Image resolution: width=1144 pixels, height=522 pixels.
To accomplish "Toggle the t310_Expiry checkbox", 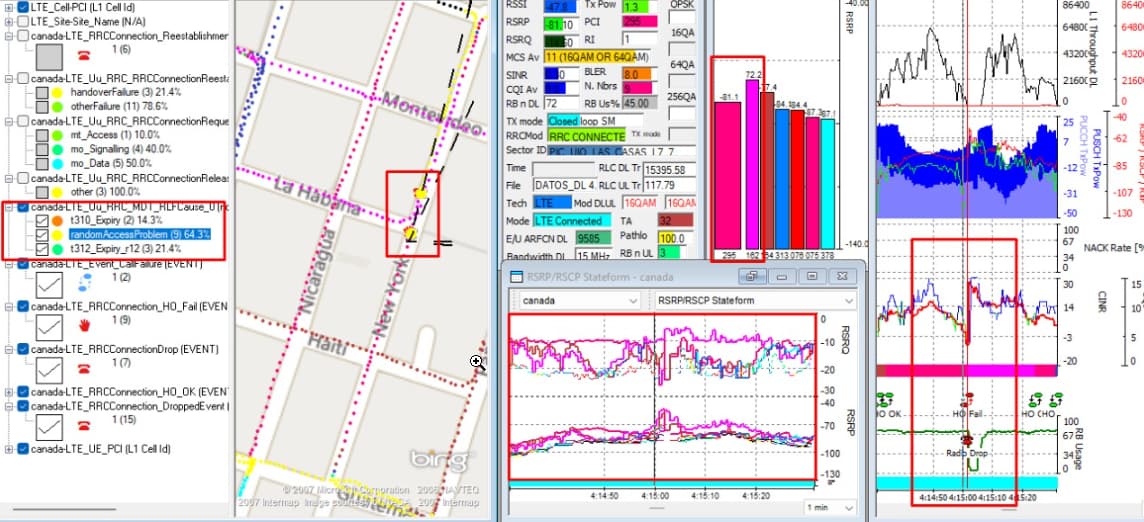I will (x=41, y=221).
